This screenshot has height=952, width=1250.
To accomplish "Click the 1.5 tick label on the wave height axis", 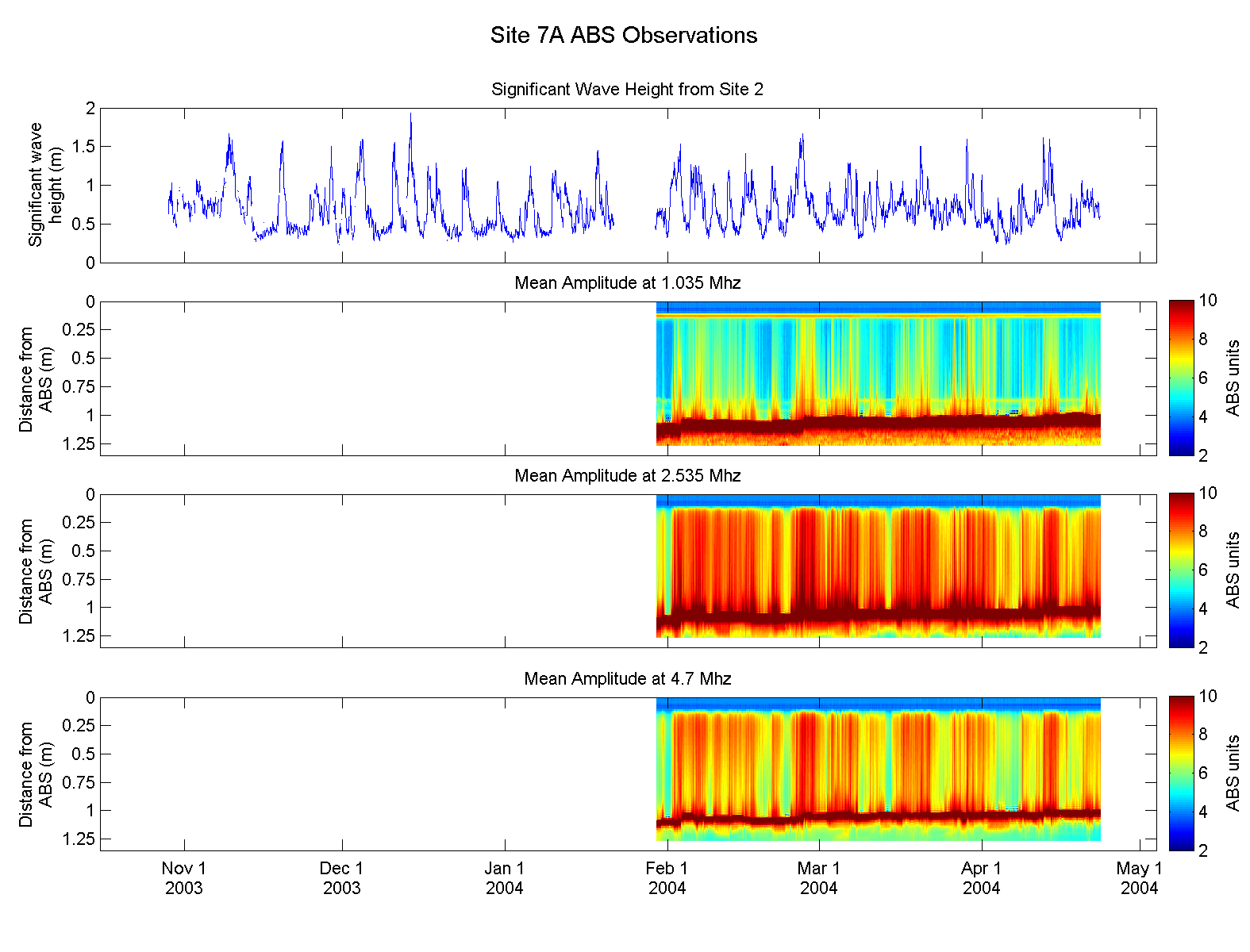I will [x=83, y=147].
